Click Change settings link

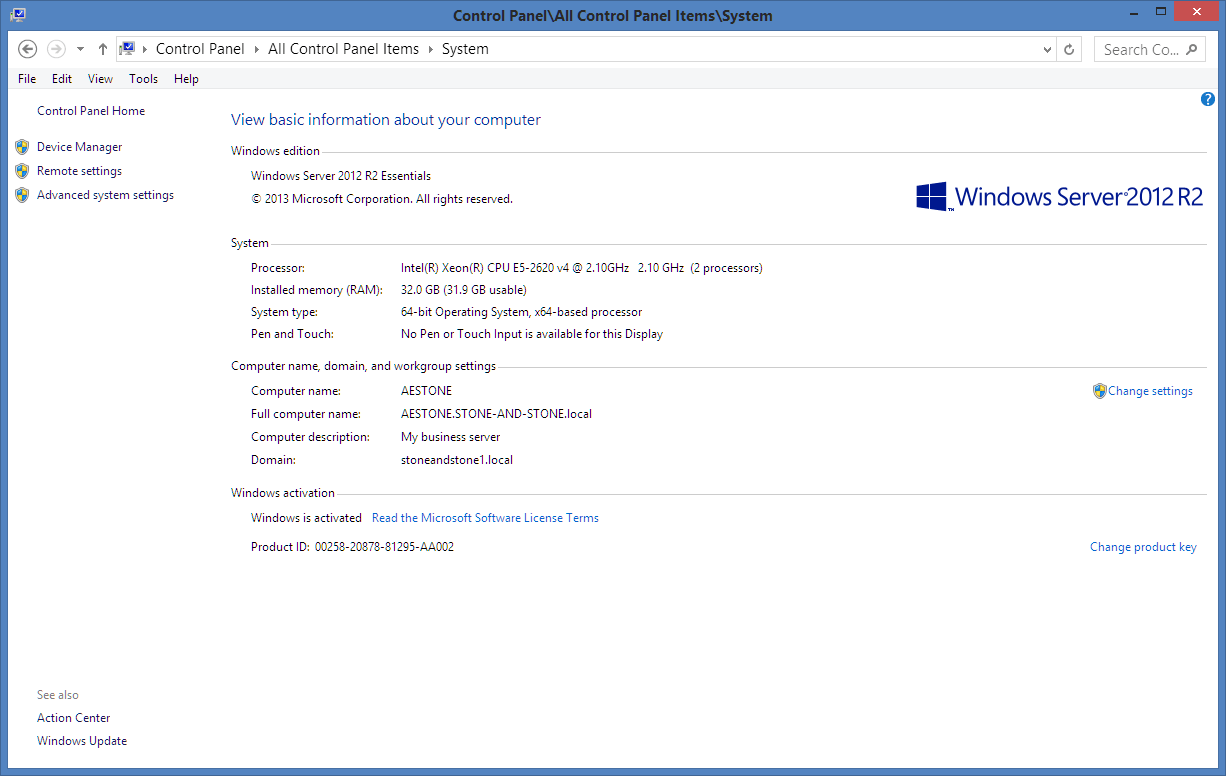1150,391
